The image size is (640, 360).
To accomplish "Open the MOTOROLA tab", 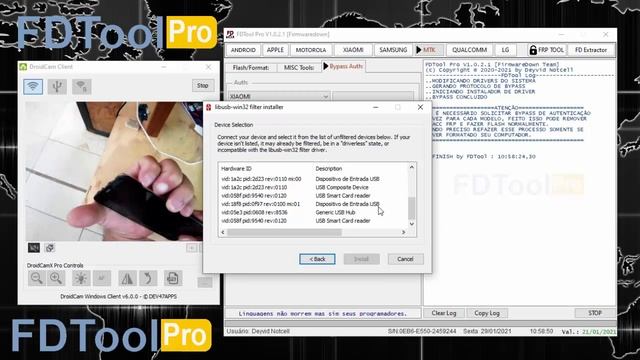I will [x=311, y=50].
